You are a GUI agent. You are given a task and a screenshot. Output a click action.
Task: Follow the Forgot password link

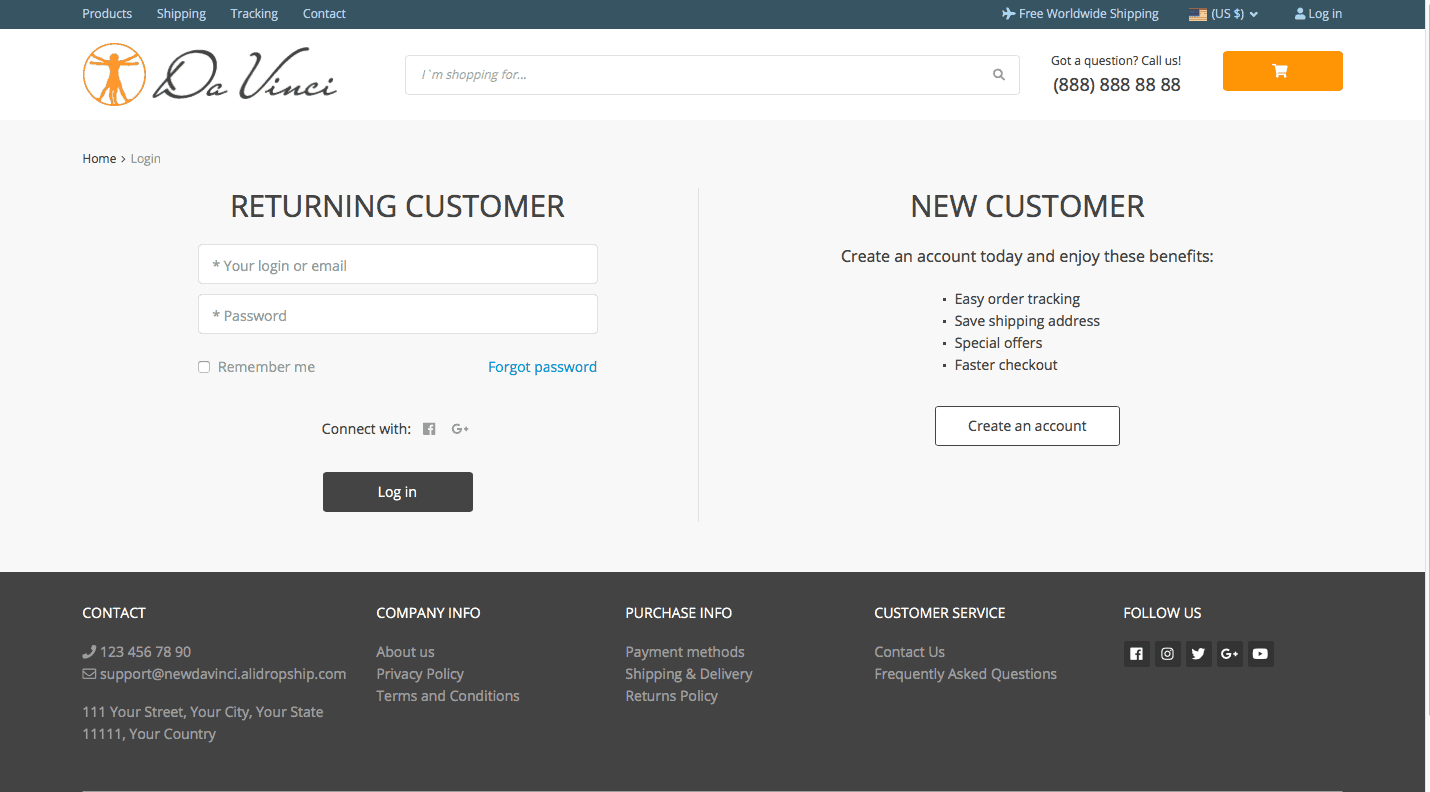pos(542,367)
